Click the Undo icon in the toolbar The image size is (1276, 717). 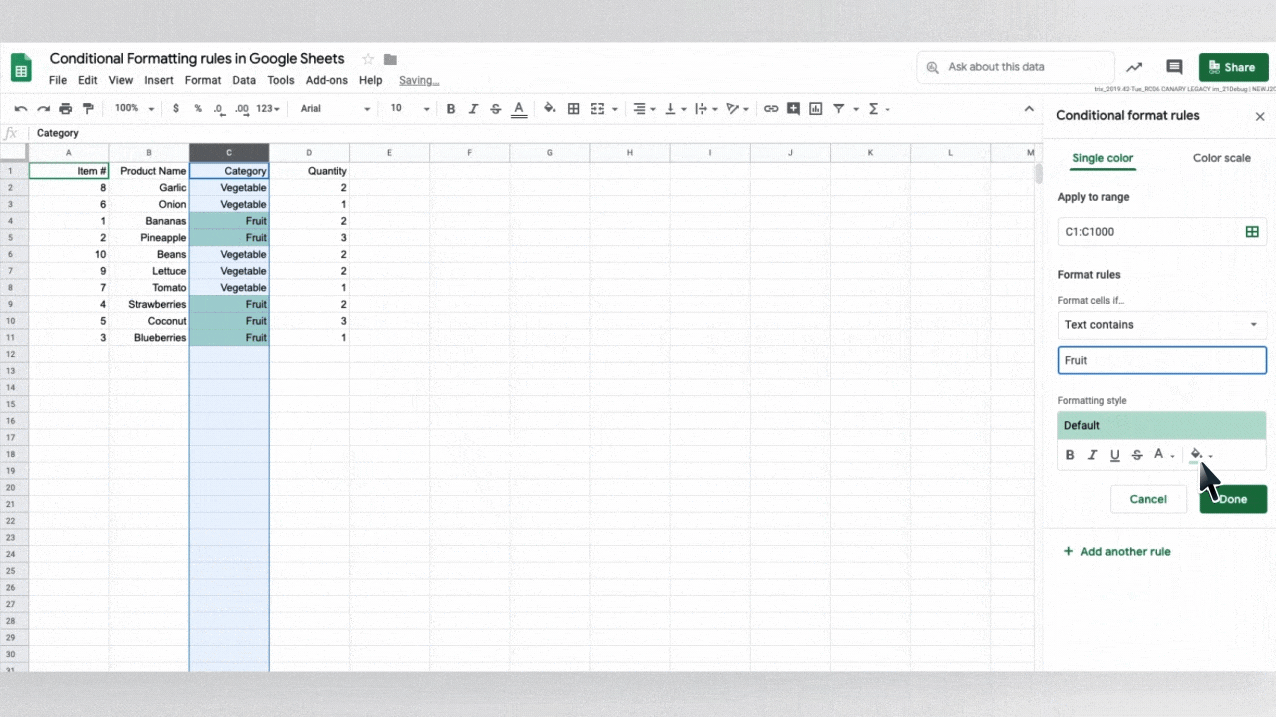[x=21, y=109]
